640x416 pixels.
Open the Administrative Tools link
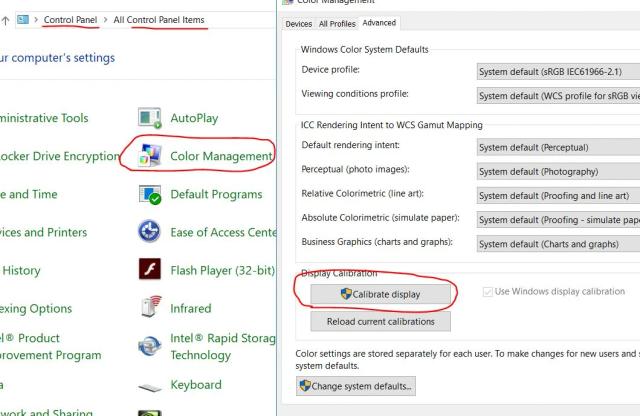coord(44,118)
